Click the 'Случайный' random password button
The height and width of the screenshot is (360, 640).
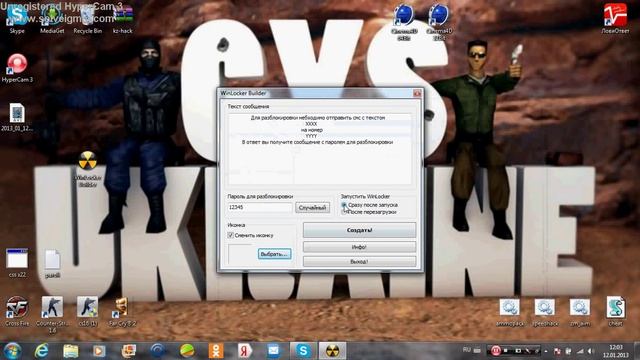[312, 208]
